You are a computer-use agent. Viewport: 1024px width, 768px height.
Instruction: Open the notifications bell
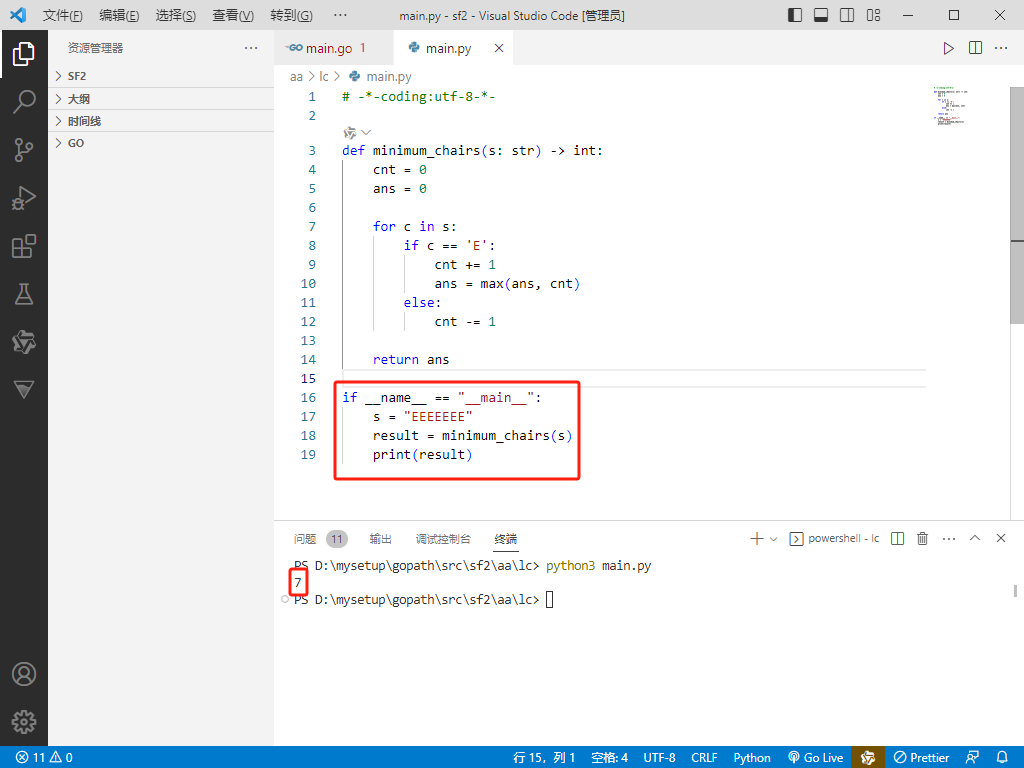point(1002,758)
